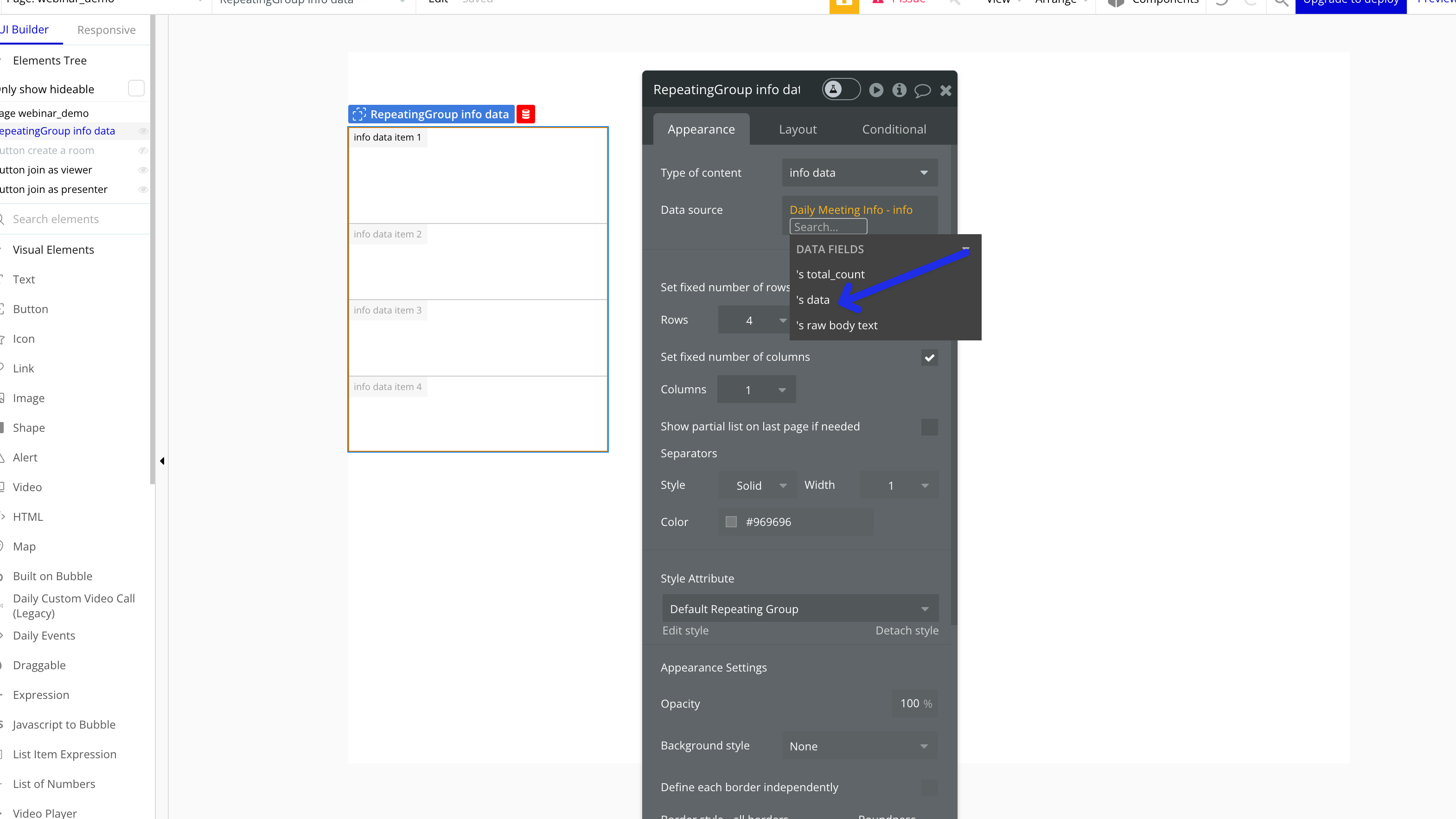
Task: Switch to the Conditional tab
Action: point(894,129)
